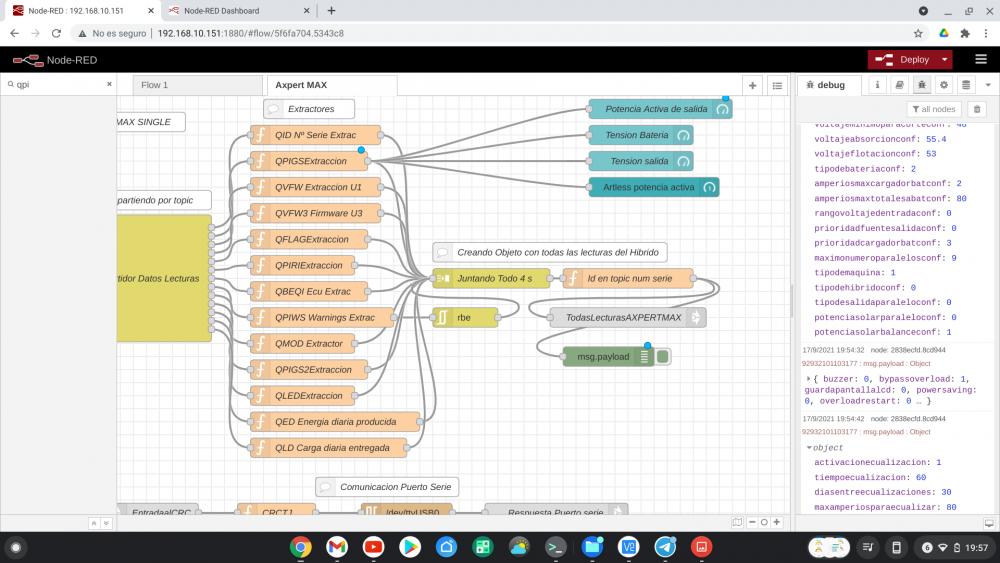The image size is (1000, 563).
Task: Open the info sidebar tab icon
Action: point(878,85)
